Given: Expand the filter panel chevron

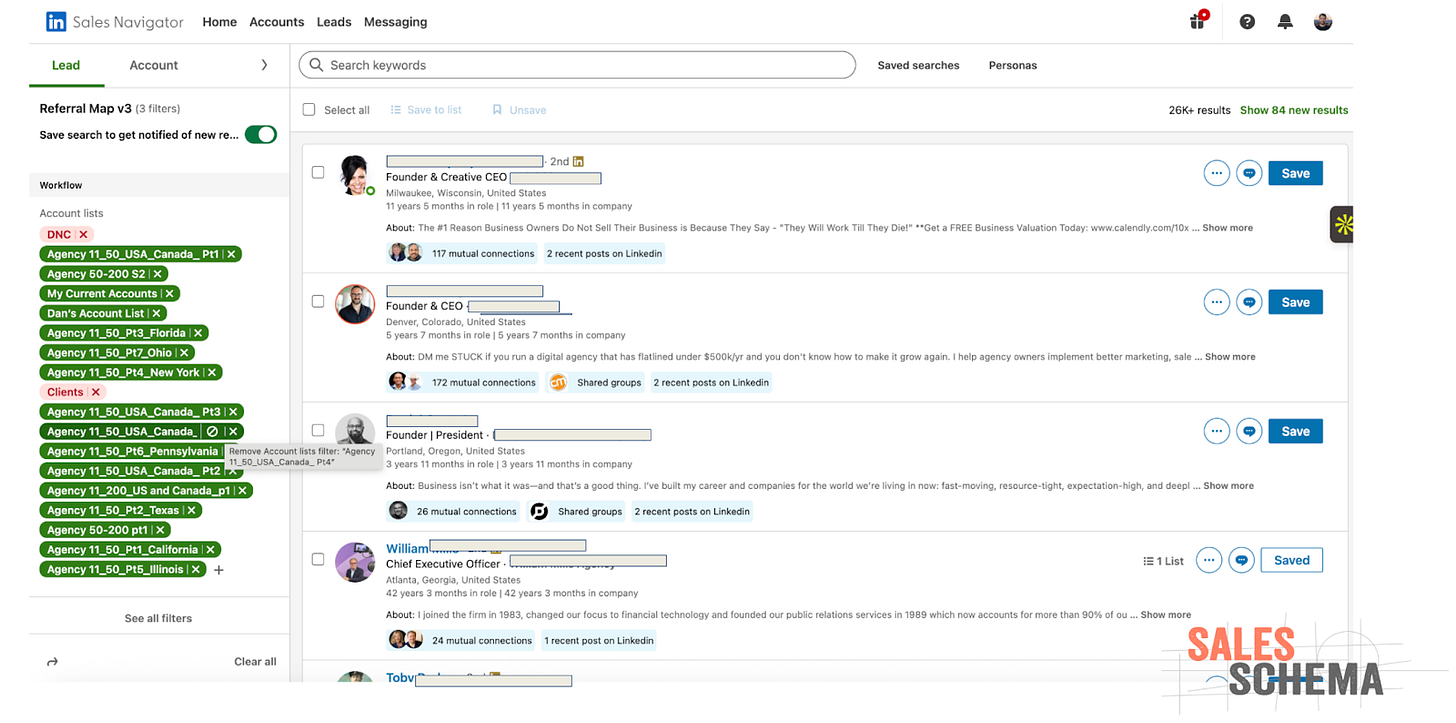Looking at the screenshot, I should tap(264, 65).
